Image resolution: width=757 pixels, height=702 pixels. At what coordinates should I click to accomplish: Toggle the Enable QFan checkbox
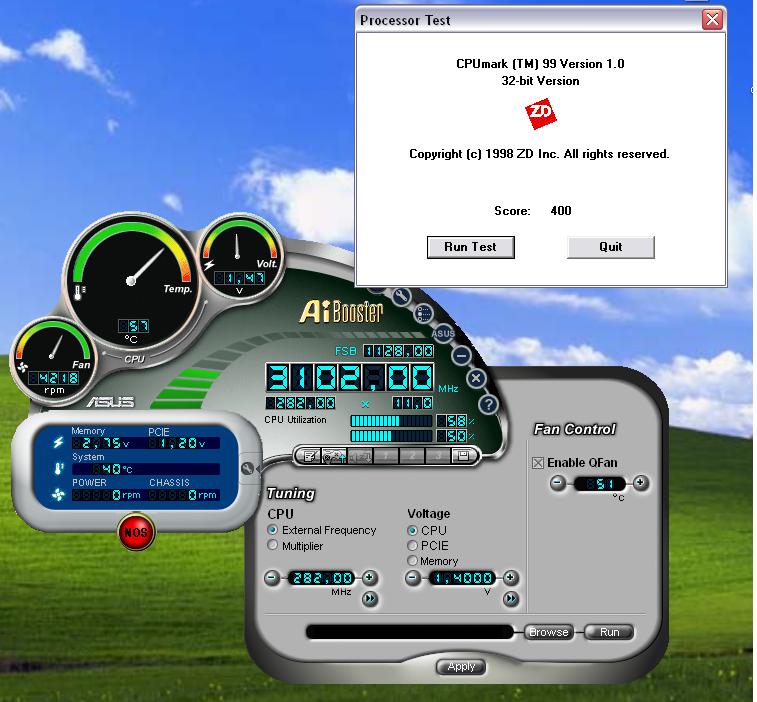[x=538, y=463]
